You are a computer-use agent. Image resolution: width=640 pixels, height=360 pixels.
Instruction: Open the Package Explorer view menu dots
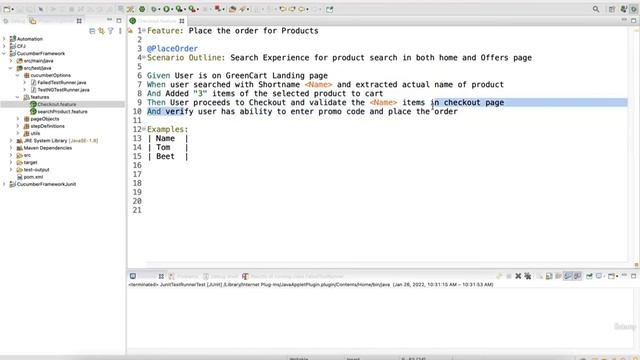pos(120,31)
